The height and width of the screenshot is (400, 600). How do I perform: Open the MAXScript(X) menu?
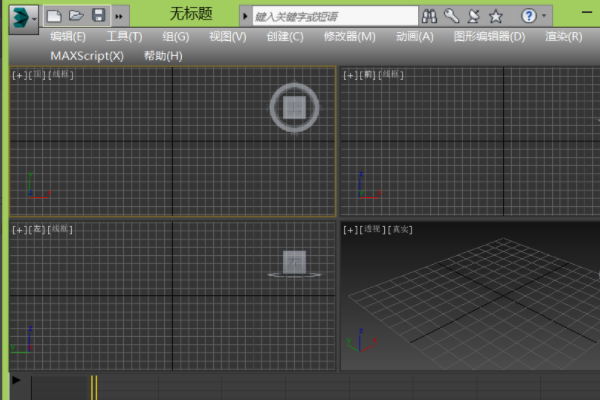click(87, 56)
